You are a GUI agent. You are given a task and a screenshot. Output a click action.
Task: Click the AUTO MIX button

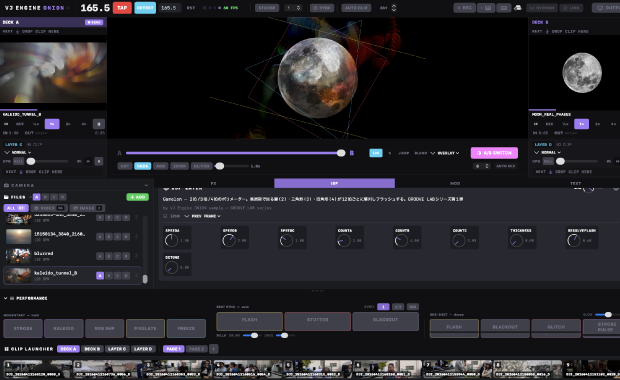pyautogui.click(x=505, y=166)
